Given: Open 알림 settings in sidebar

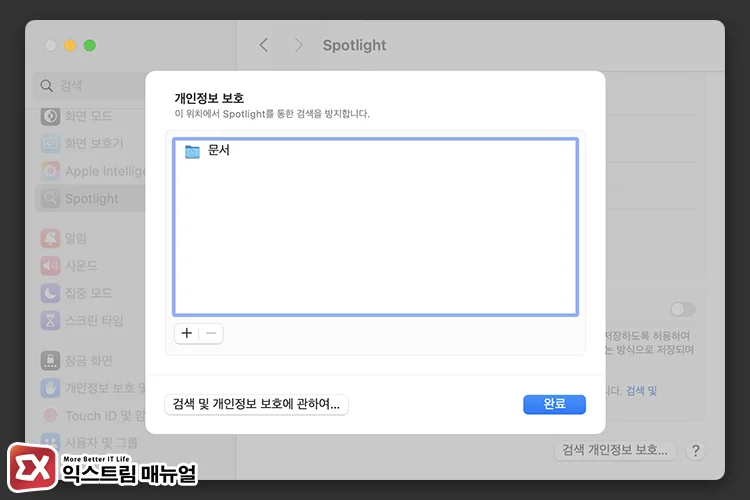Looking at the screenshot, I should coord(91,238).
